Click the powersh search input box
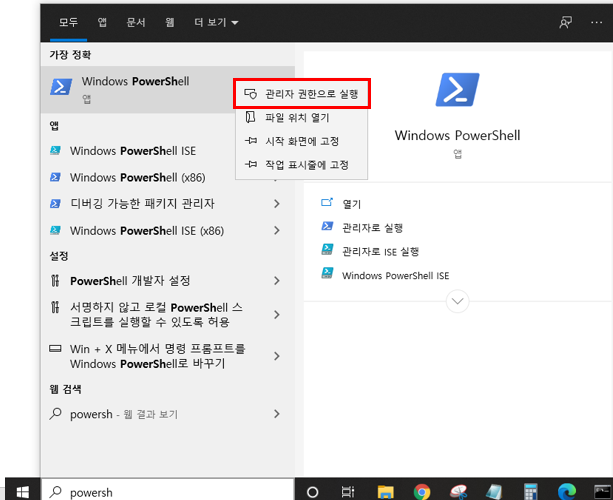 tap(167, 491)
